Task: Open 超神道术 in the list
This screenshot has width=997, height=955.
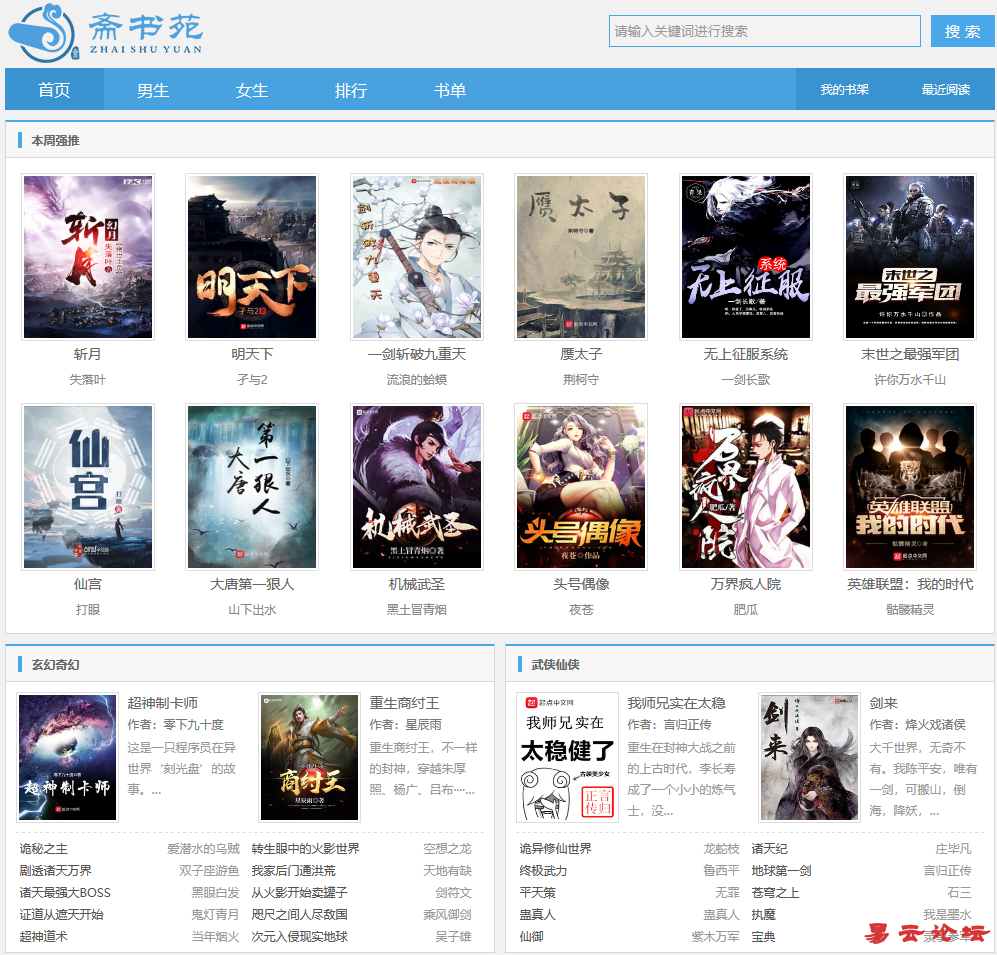Action: coord(43,937)
